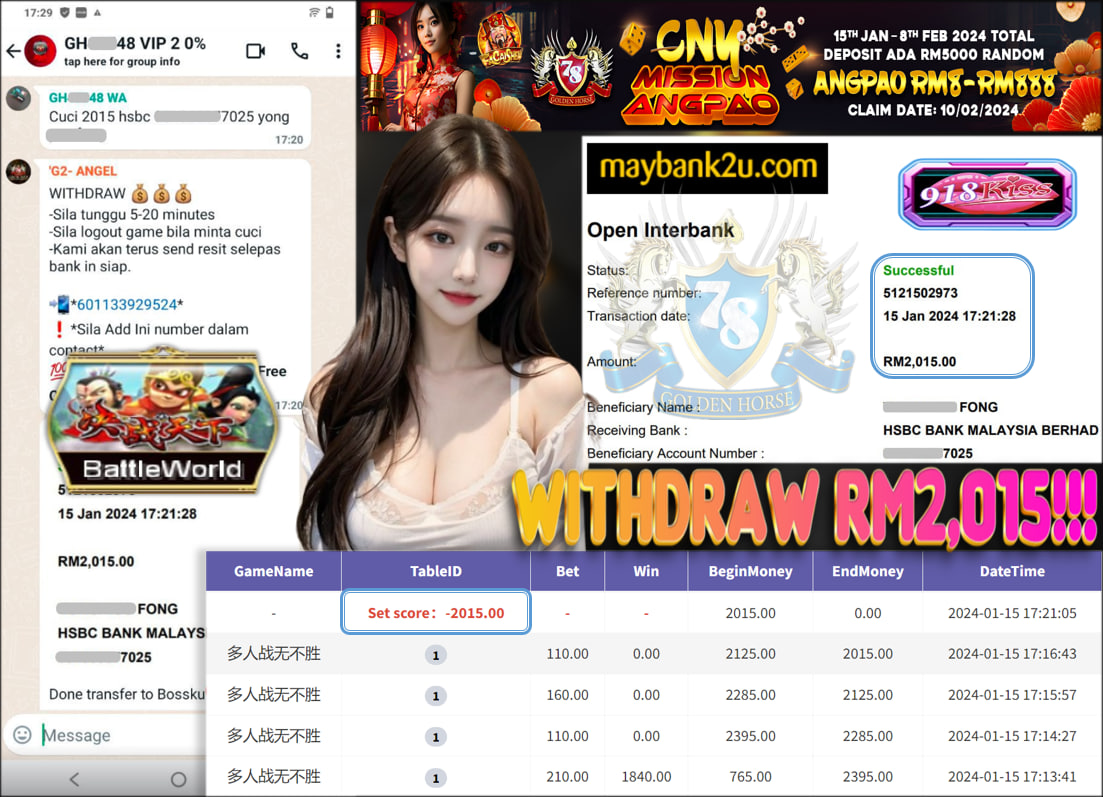Click the phone emoji before the contact number

(60, 305)
